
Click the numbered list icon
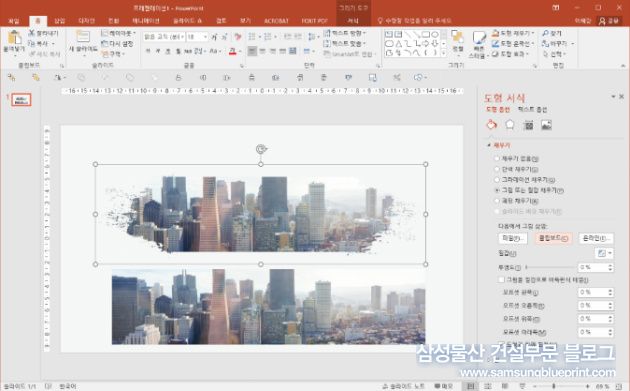click(x=268, y=37)
